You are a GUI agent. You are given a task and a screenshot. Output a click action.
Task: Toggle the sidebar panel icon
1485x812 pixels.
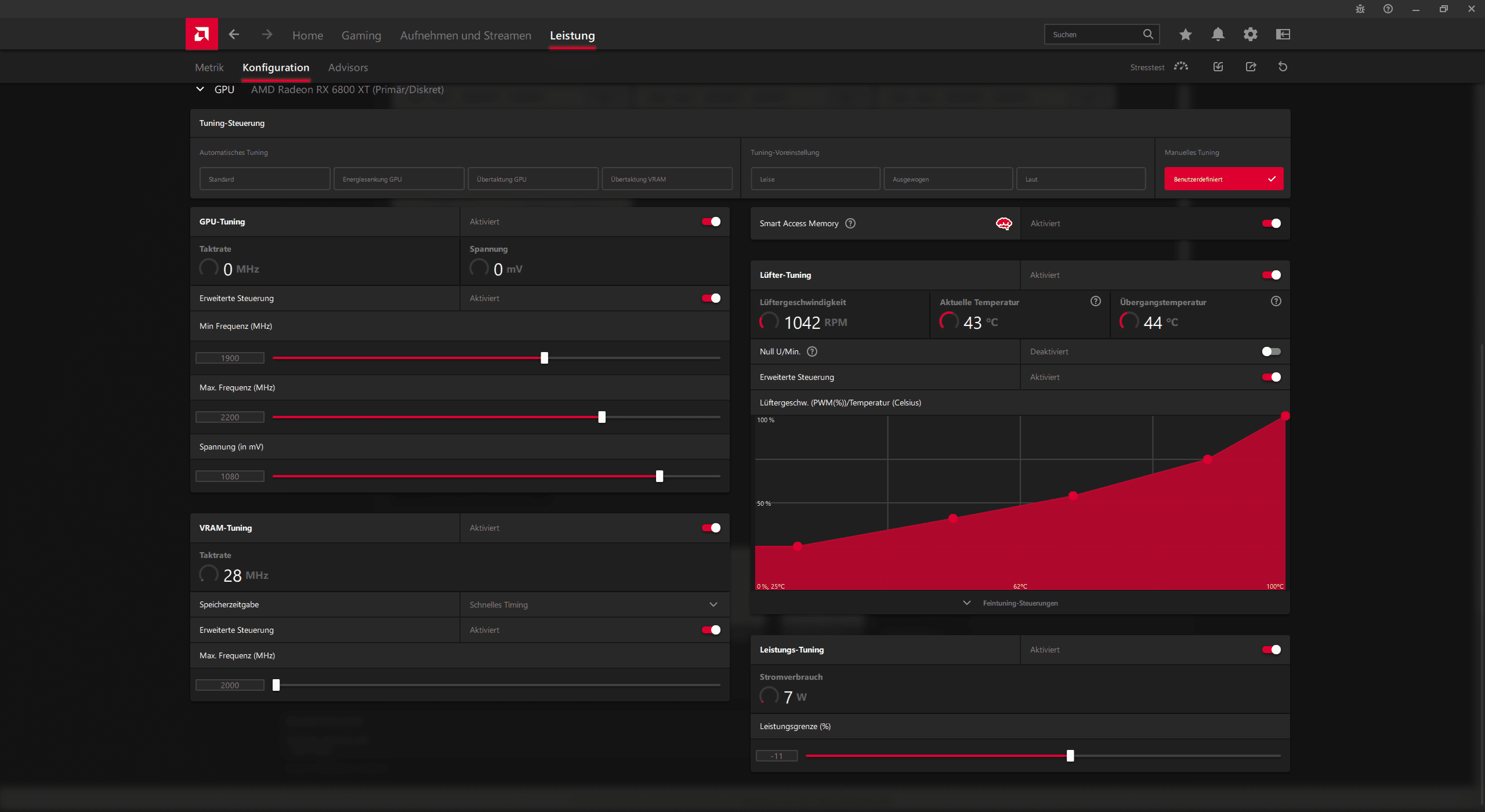1283,35
